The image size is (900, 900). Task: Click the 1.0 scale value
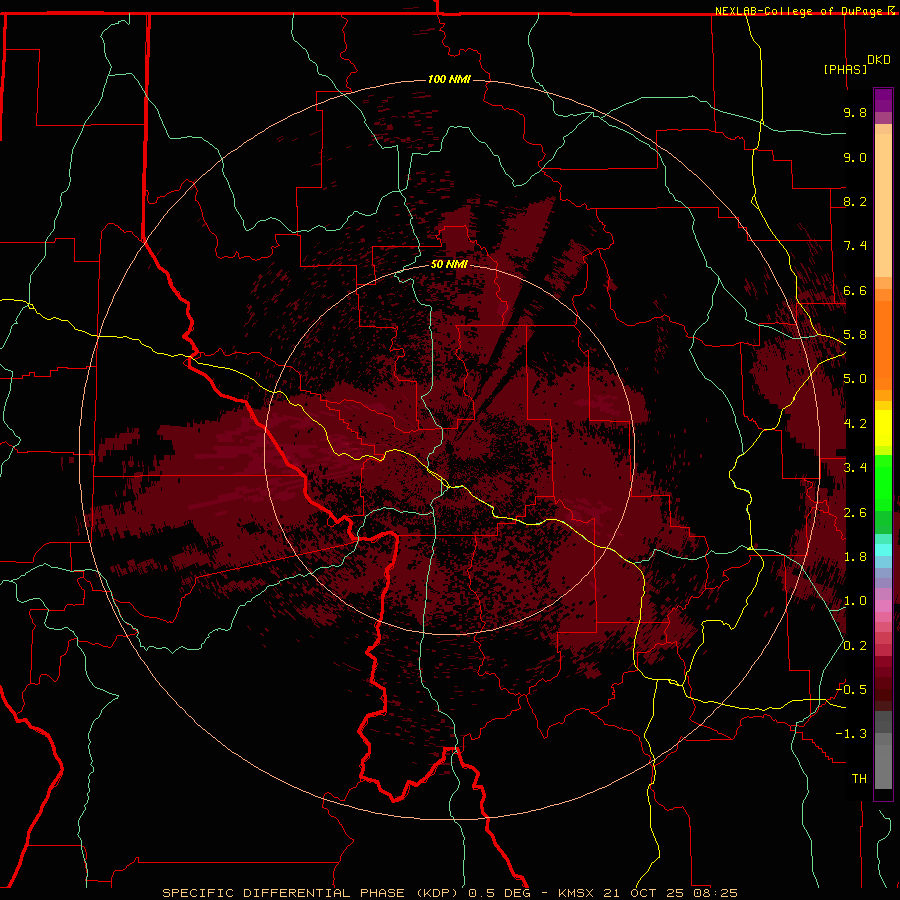[x=855, y=601]
